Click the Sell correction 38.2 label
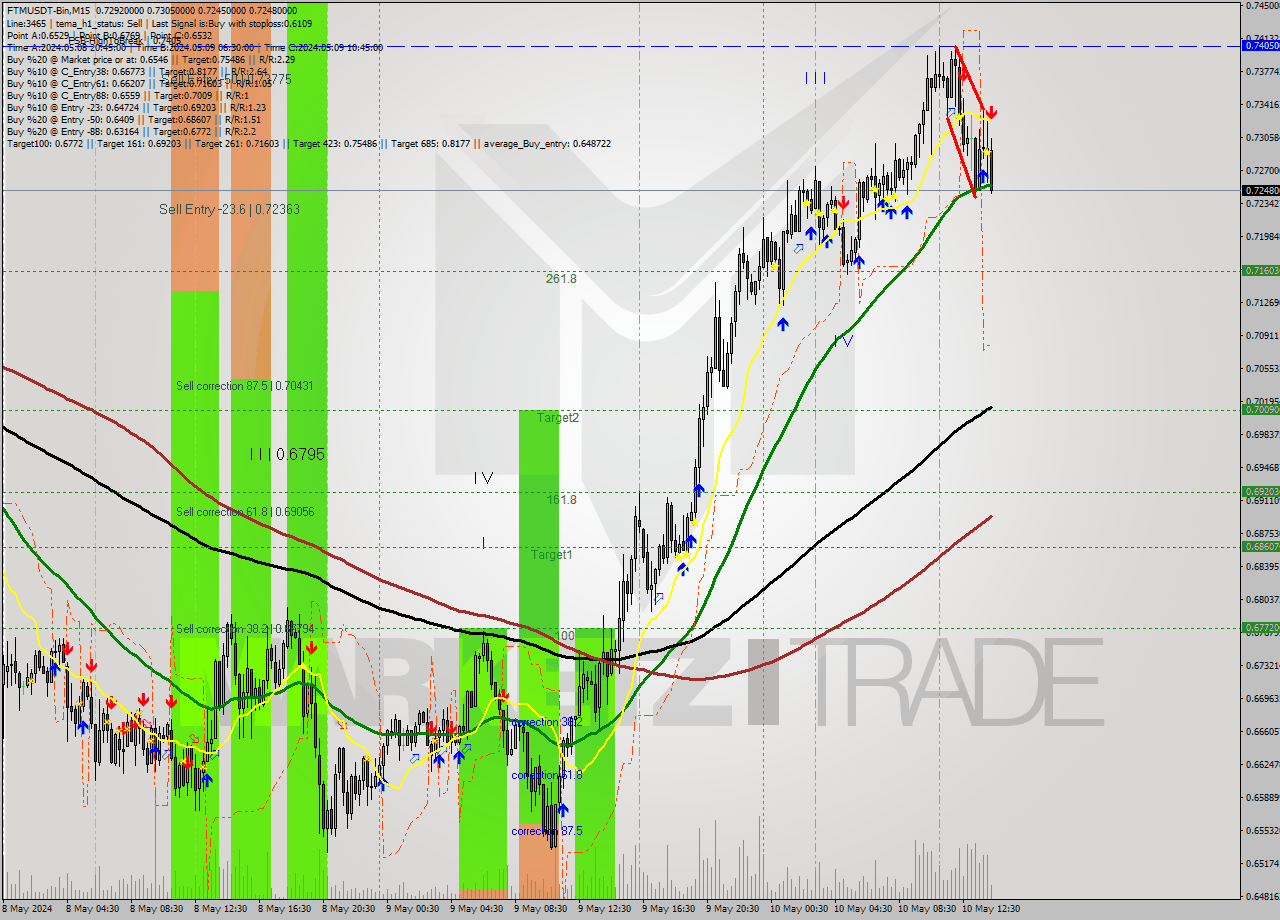 244,629
